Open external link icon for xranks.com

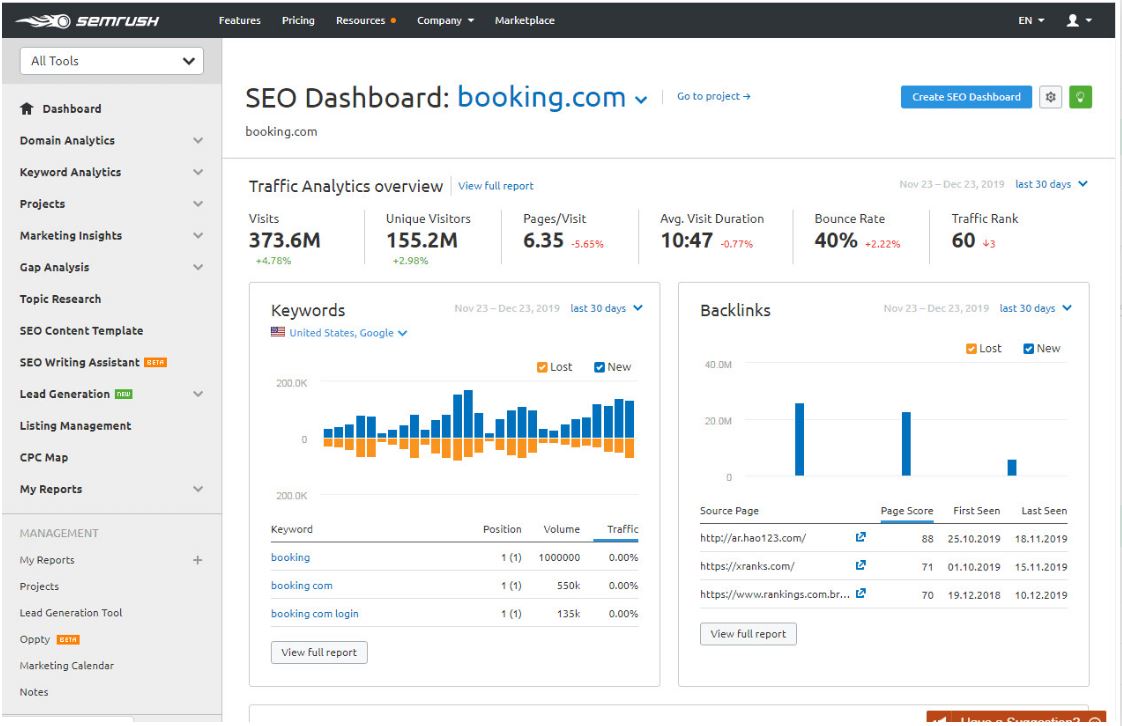click(860, 566)
